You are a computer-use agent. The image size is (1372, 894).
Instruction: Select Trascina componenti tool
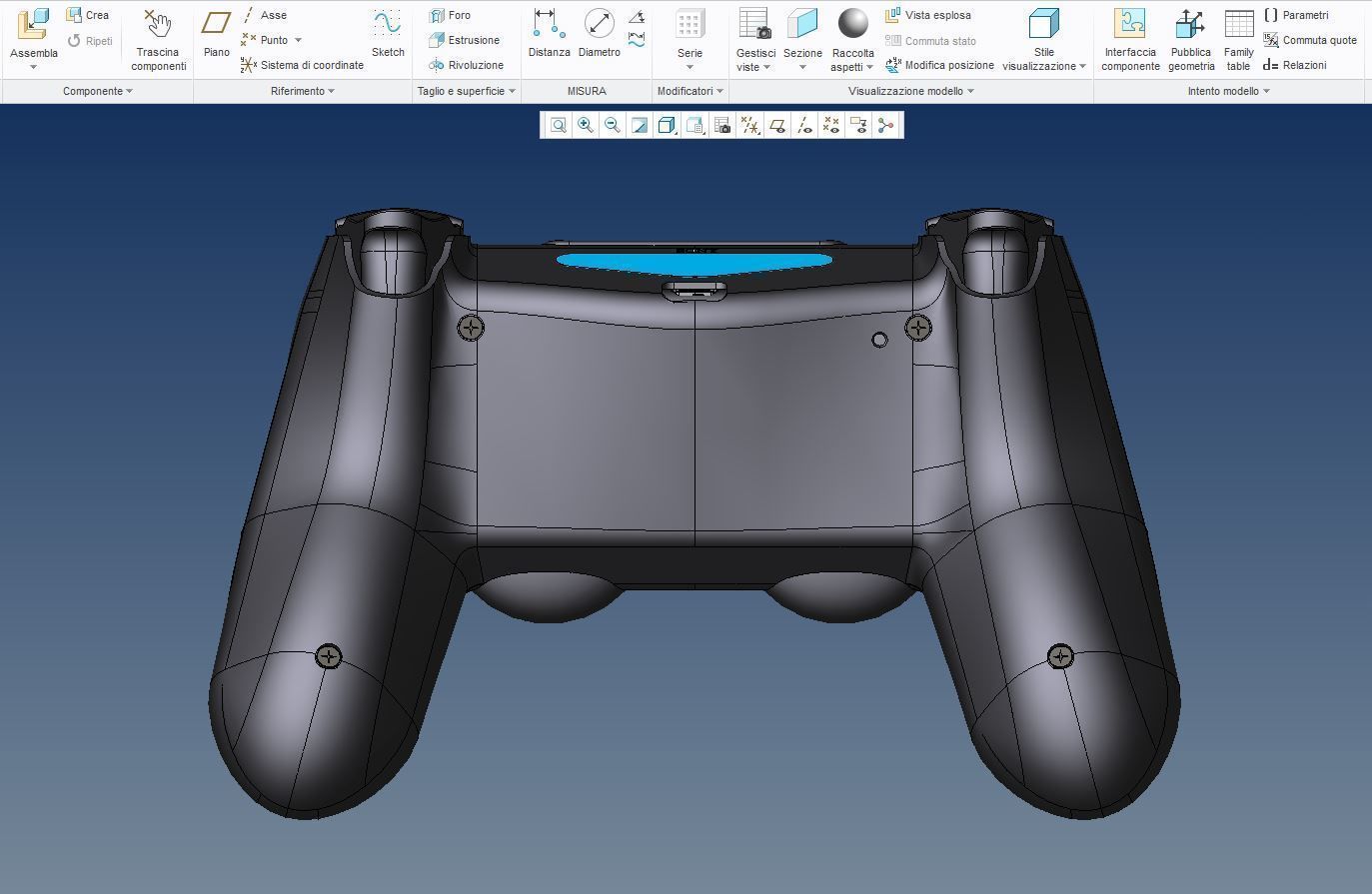[x=158, y=40]
